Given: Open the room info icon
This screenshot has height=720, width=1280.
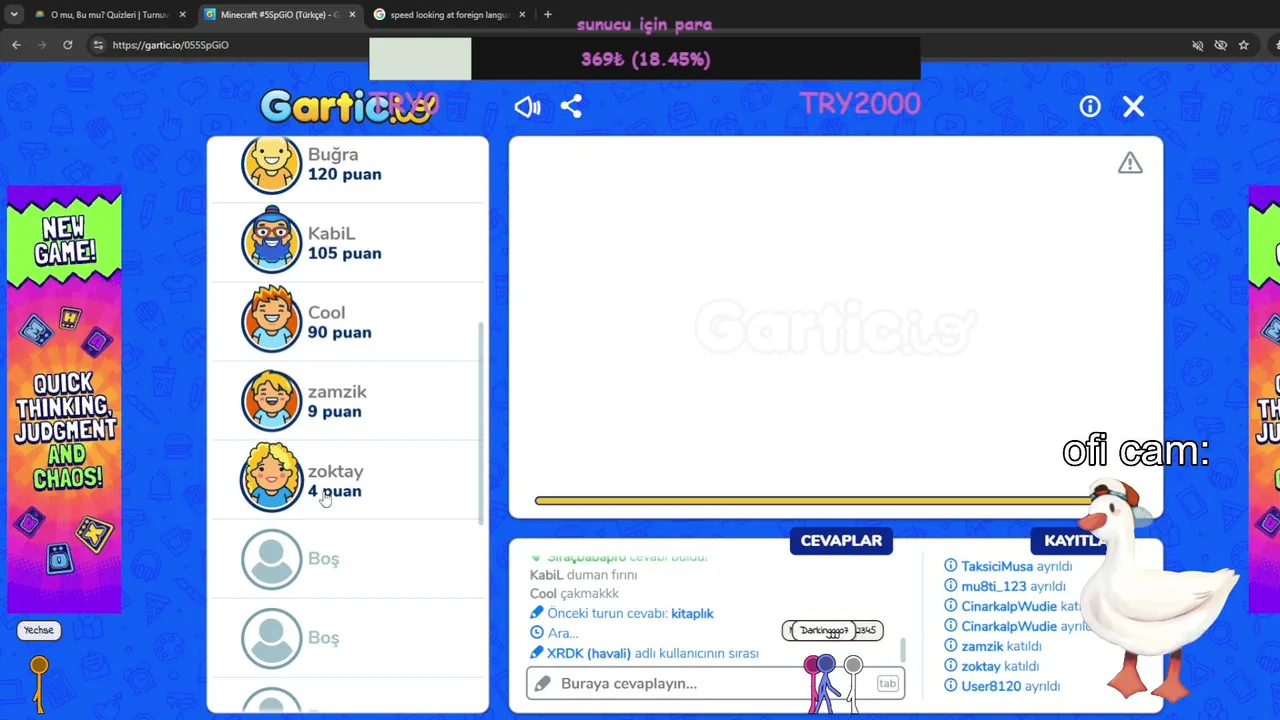Looking at the screenshot, I should [x=1090, y=106].
